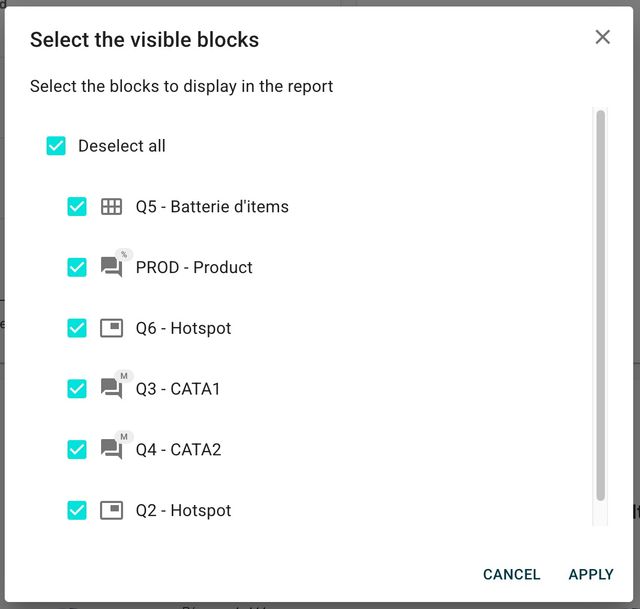Select the Q4 - CATA2 label text
This screenshot has width=640, height=609.
pos(178,450)
